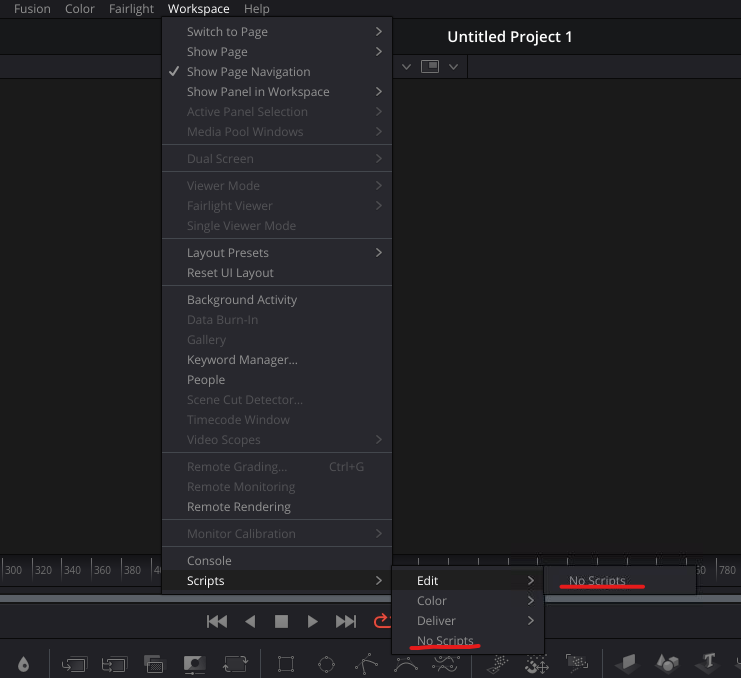The width and height of the screenshot is (741, 678).
Task: Open the Console from Workspace menu
Action: point(209,561)
